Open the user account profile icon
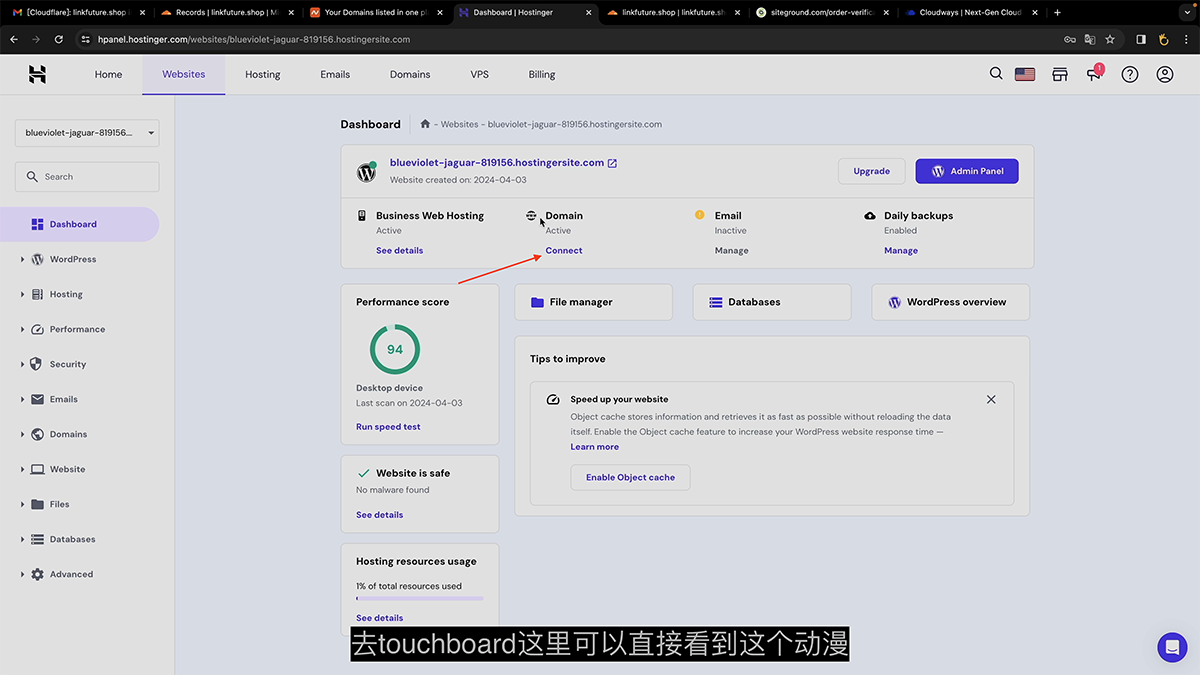Screen dimensions: 1200x675 1165,74
